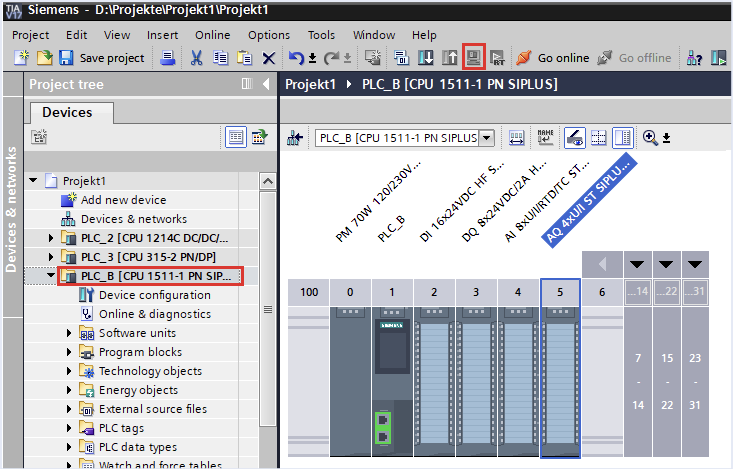Viewport: 733px width, 469px height.
Task: Toggle the details view button in project tree
Action: tap(236, 137)
